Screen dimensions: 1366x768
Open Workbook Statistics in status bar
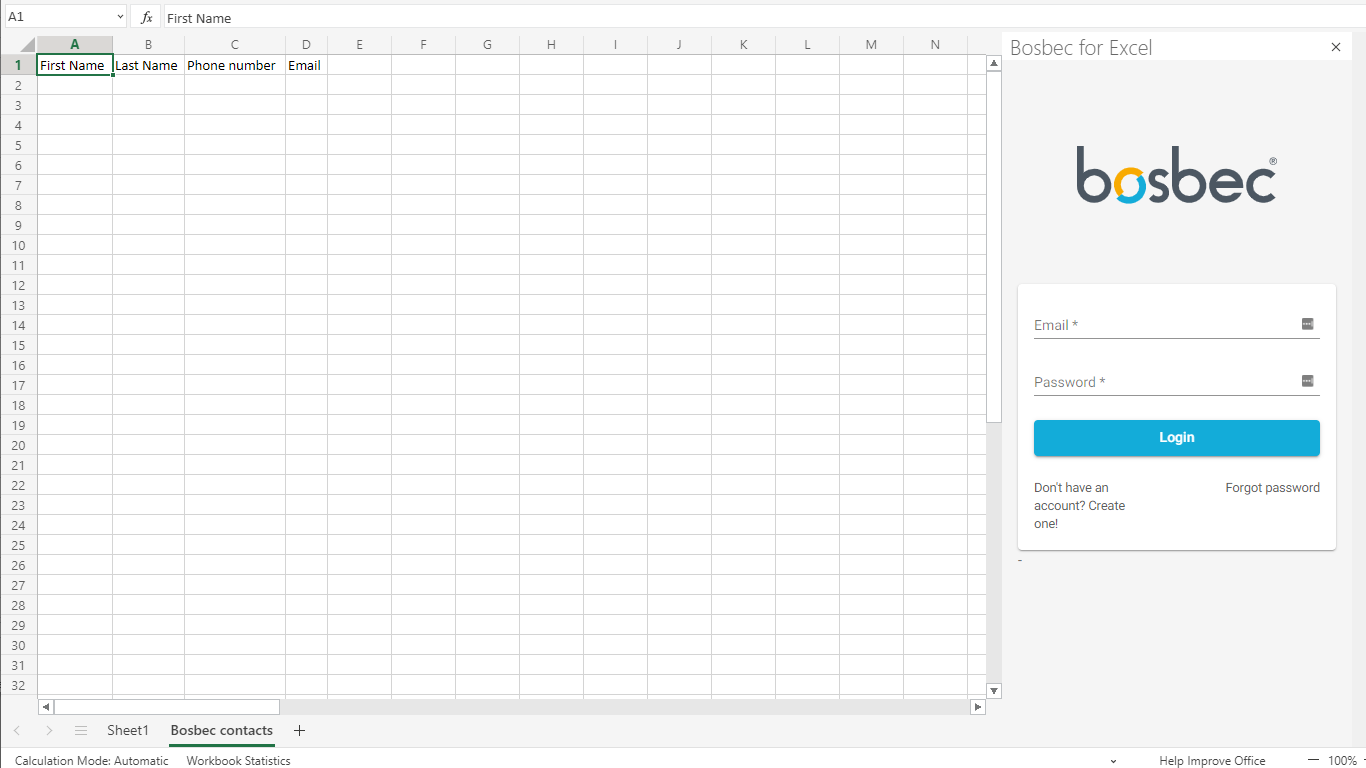click(238, 761)
